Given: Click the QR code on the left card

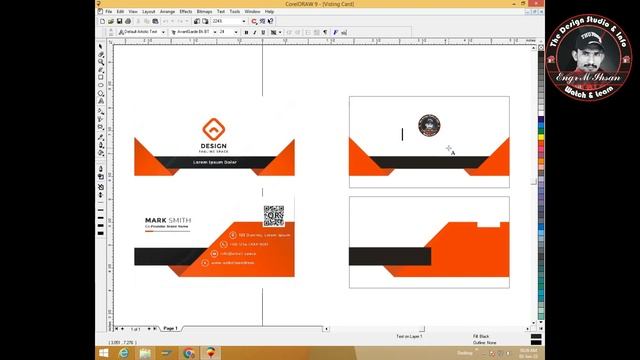Looking at the screenshot, I should pyautogui.click(x=273, y=216).
